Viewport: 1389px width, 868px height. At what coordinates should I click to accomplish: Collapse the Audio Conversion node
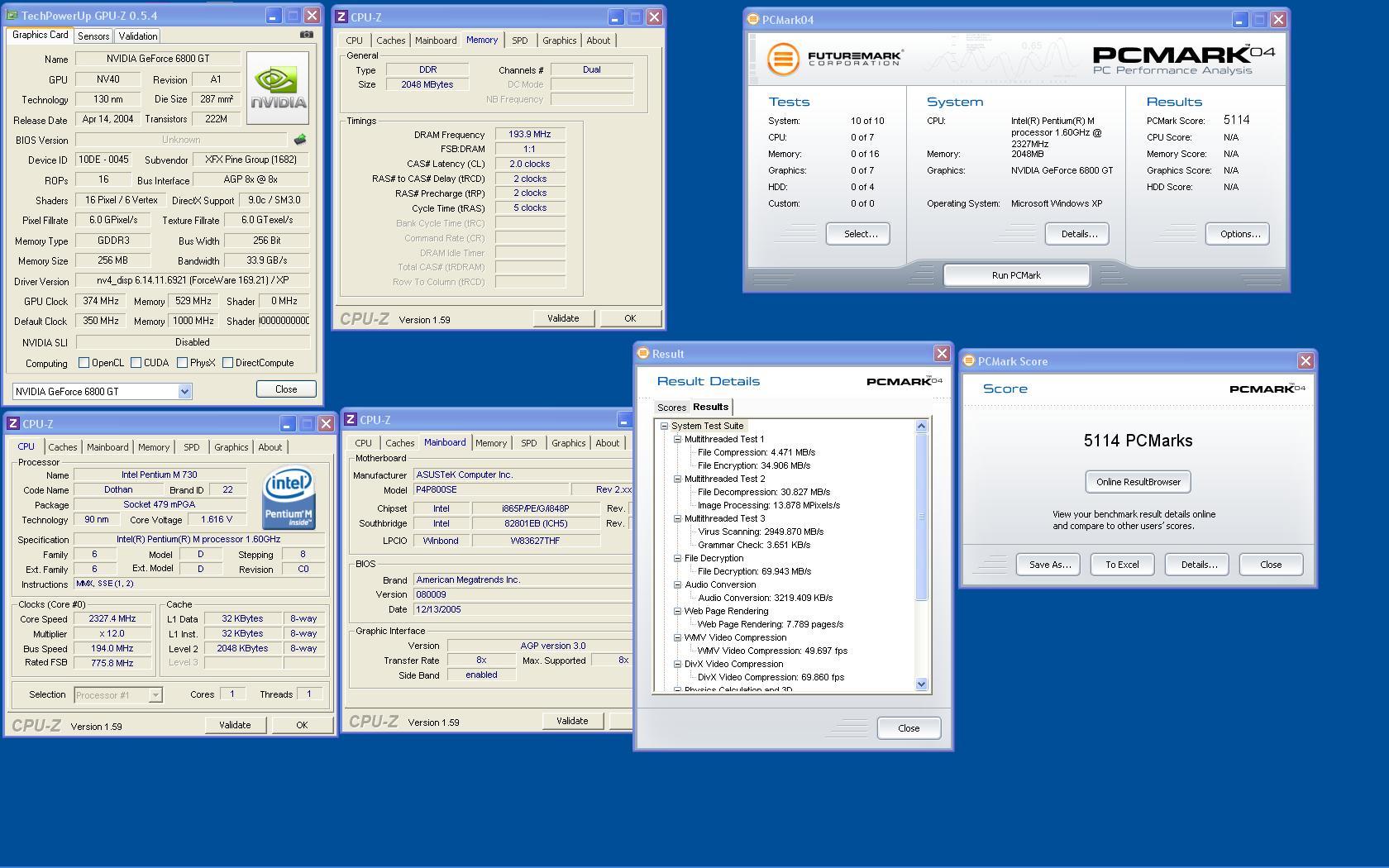pos(677,584)
